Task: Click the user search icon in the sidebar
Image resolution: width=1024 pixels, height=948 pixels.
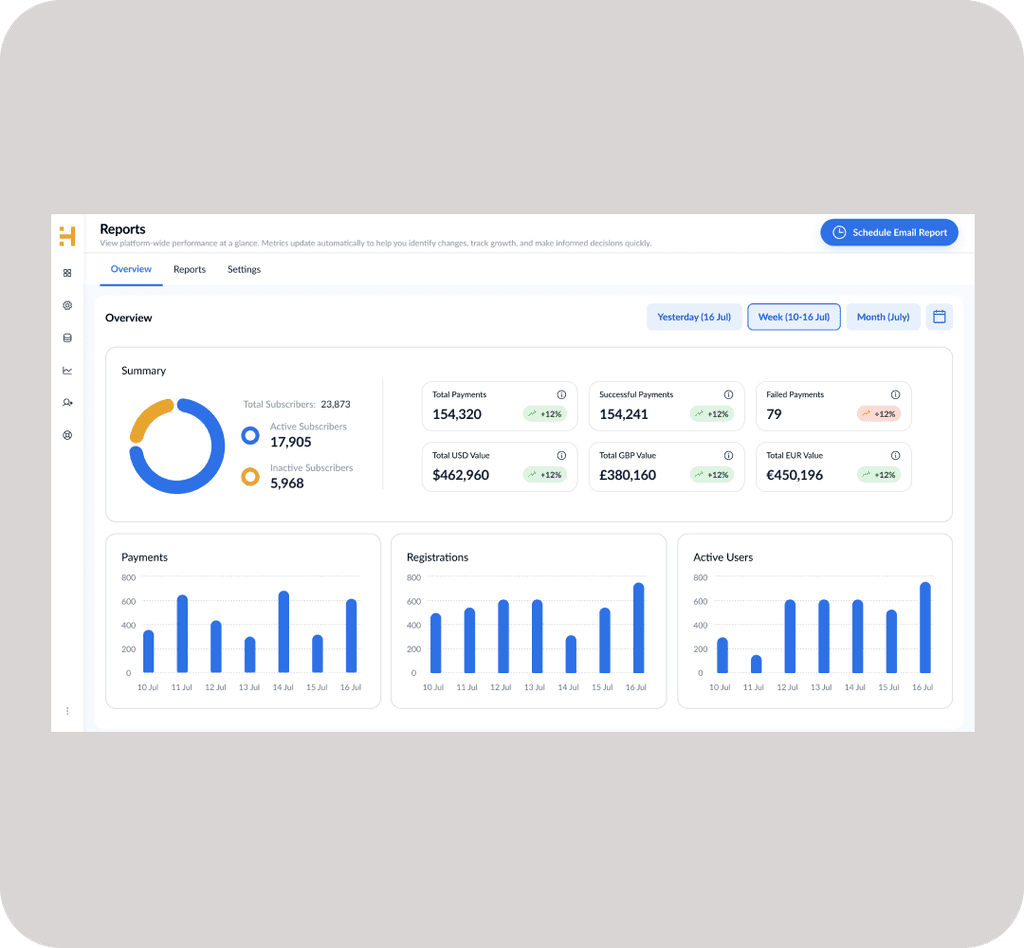Action: pos(67,402)
